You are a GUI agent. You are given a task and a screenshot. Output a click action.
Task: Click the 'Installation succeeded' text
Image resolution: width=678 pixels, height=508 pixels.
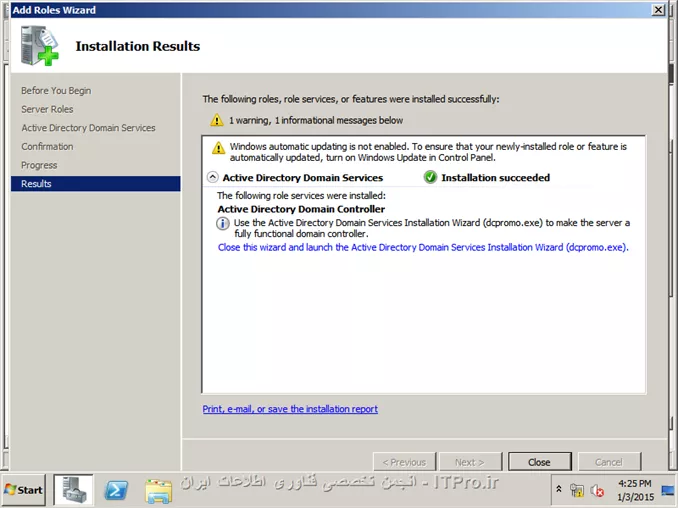[x=496, y=178]
